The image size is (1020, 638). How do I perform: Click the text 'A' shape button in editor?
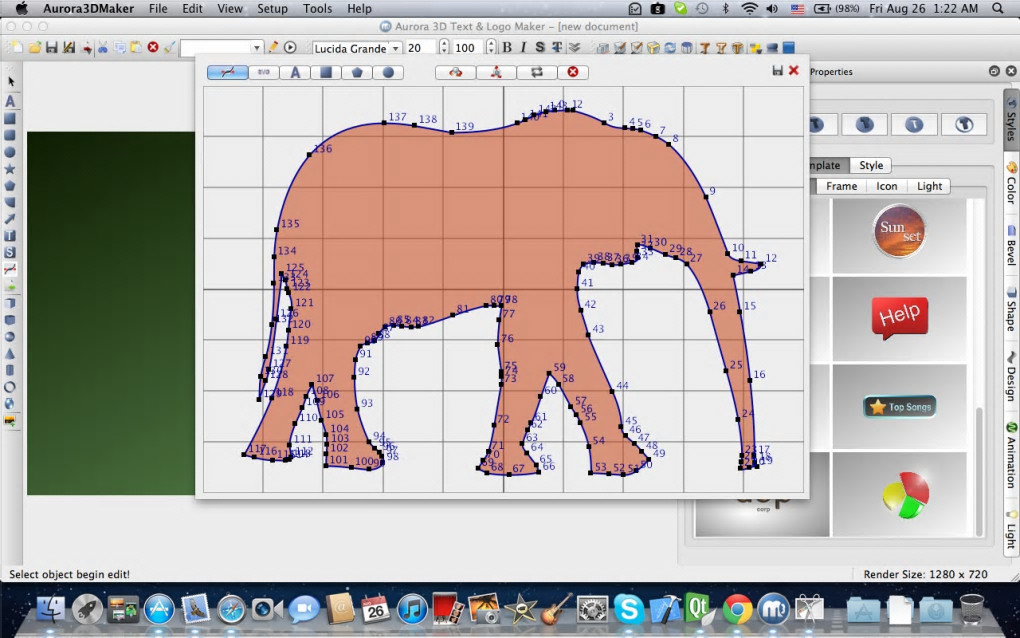point(295,72)
